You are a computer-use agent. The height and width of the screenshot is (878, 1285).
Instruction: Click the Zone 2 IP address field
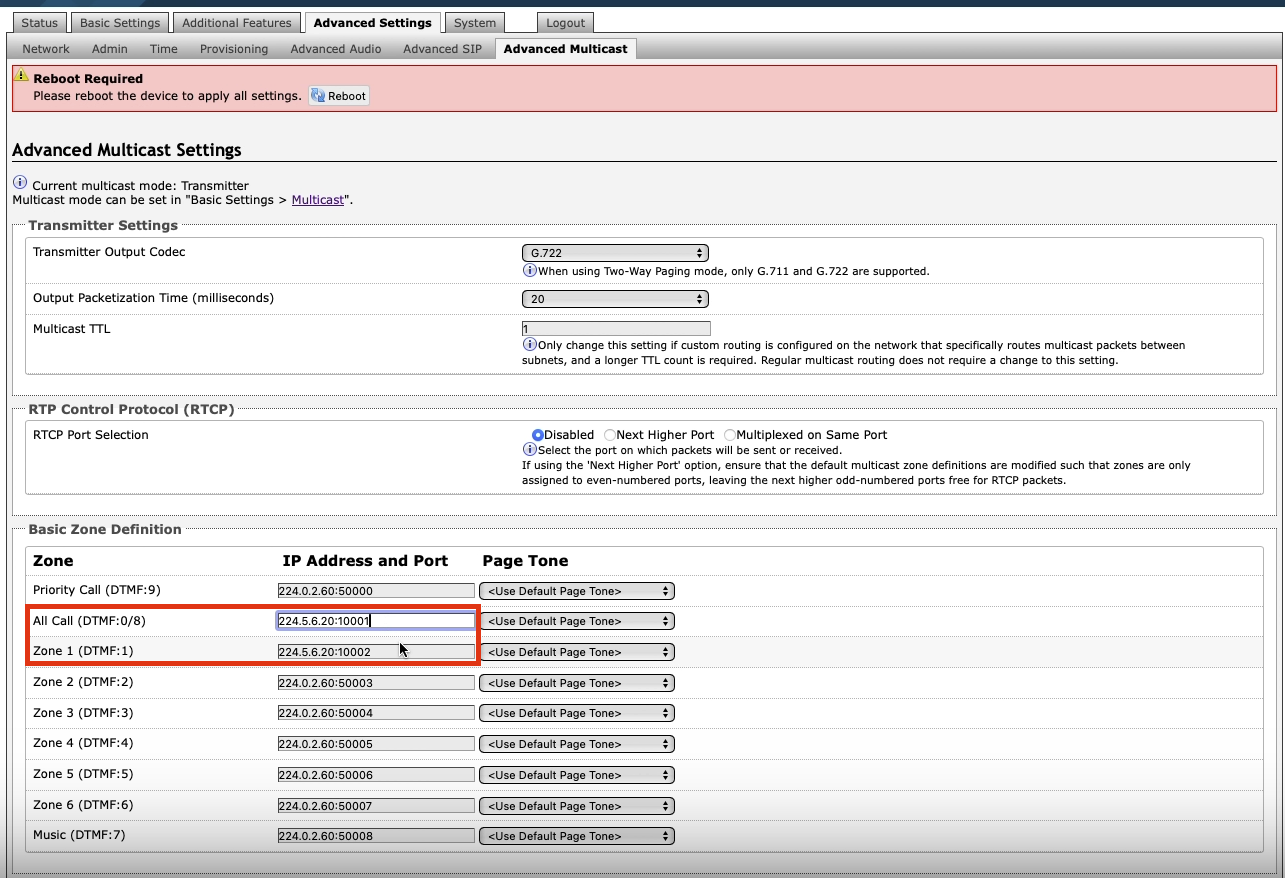click(x=376, y=683)
